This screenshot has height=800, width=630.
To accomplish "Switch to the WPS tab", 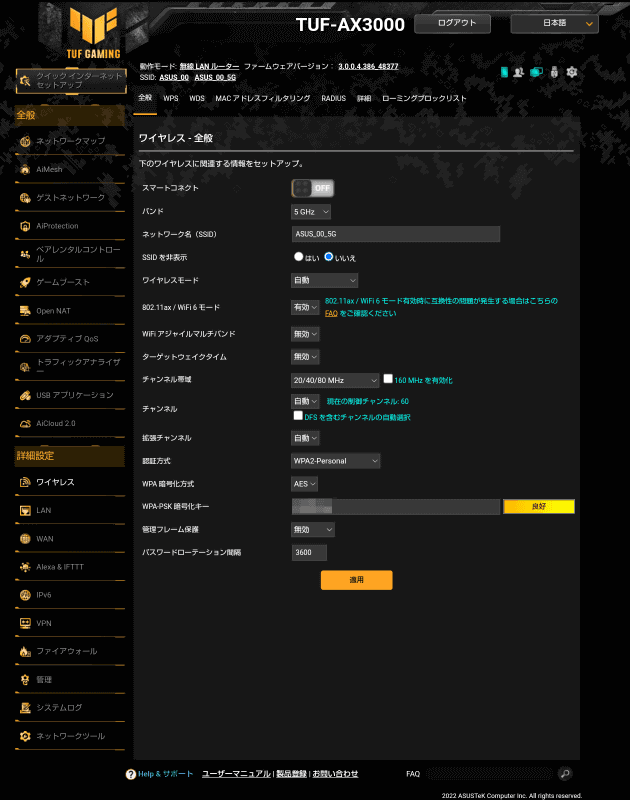I will click(171, 98).
